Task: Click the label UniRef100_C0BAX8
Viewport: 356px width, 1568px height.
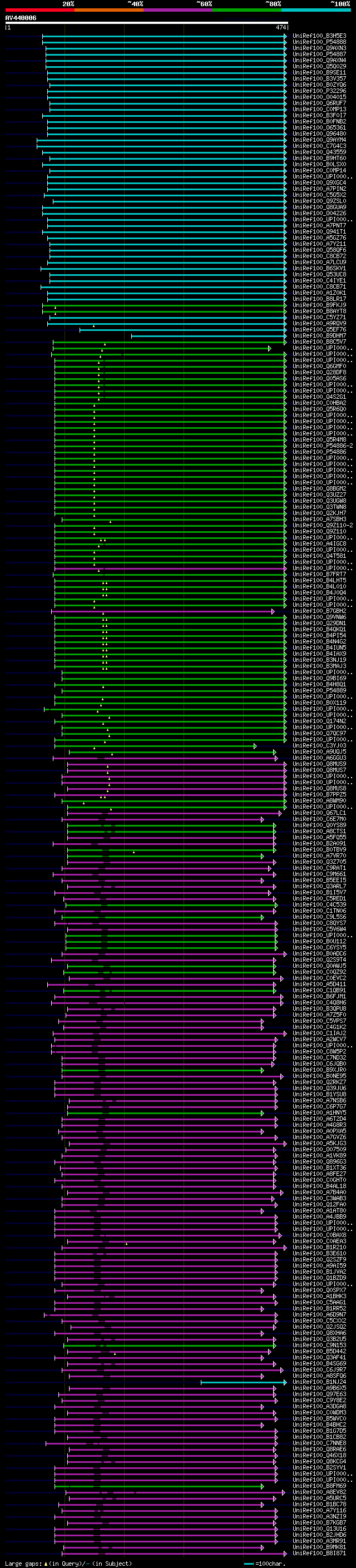Action: [319, 1235]
